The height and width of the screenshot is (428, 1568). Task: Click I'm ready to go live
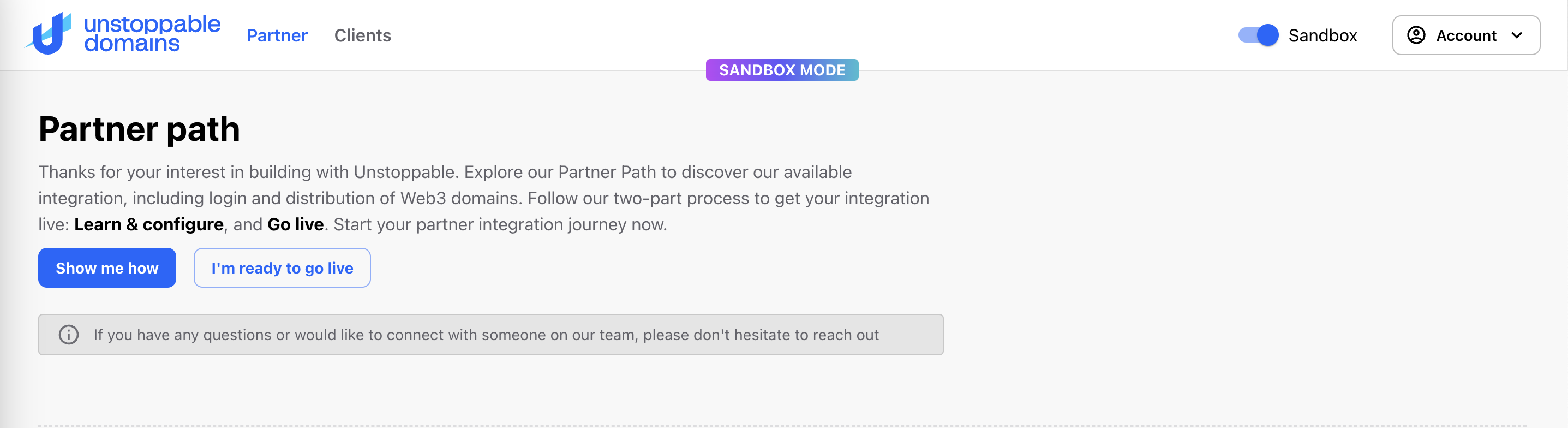click(282, 268)
